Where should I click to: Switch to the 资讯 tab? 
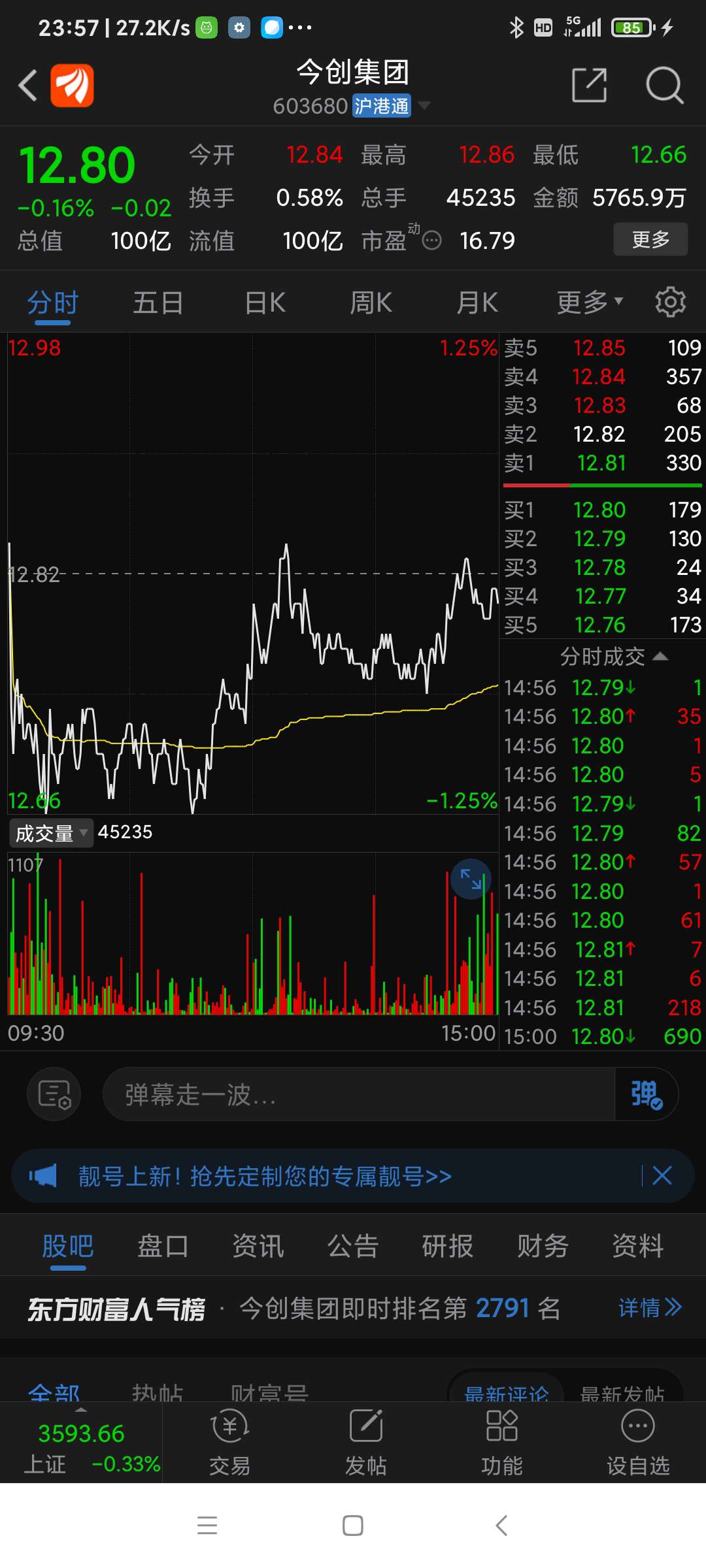pyautogui.click(x=258, y=1246)
